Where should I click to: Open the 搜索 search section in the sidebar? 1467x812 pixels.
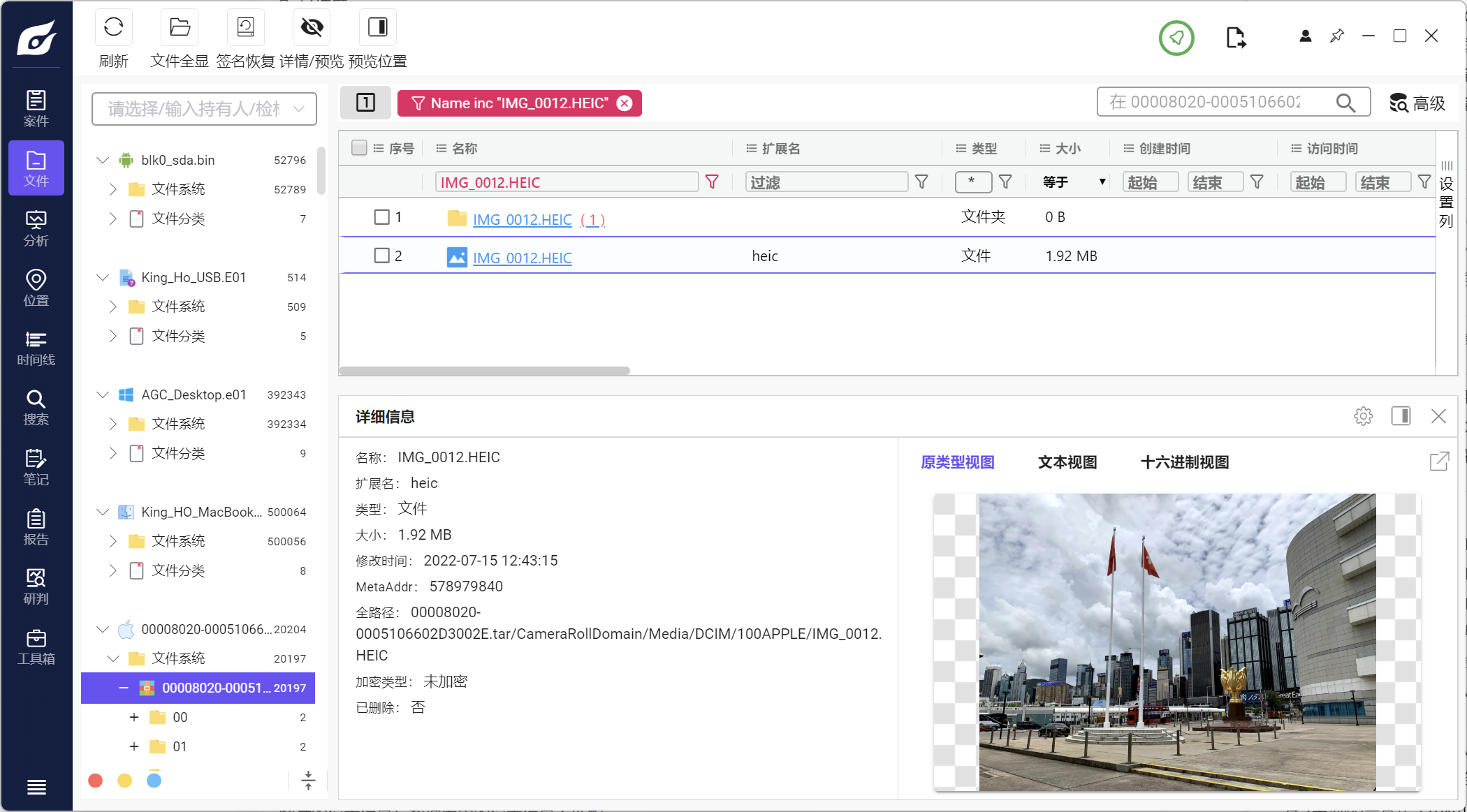36,407
